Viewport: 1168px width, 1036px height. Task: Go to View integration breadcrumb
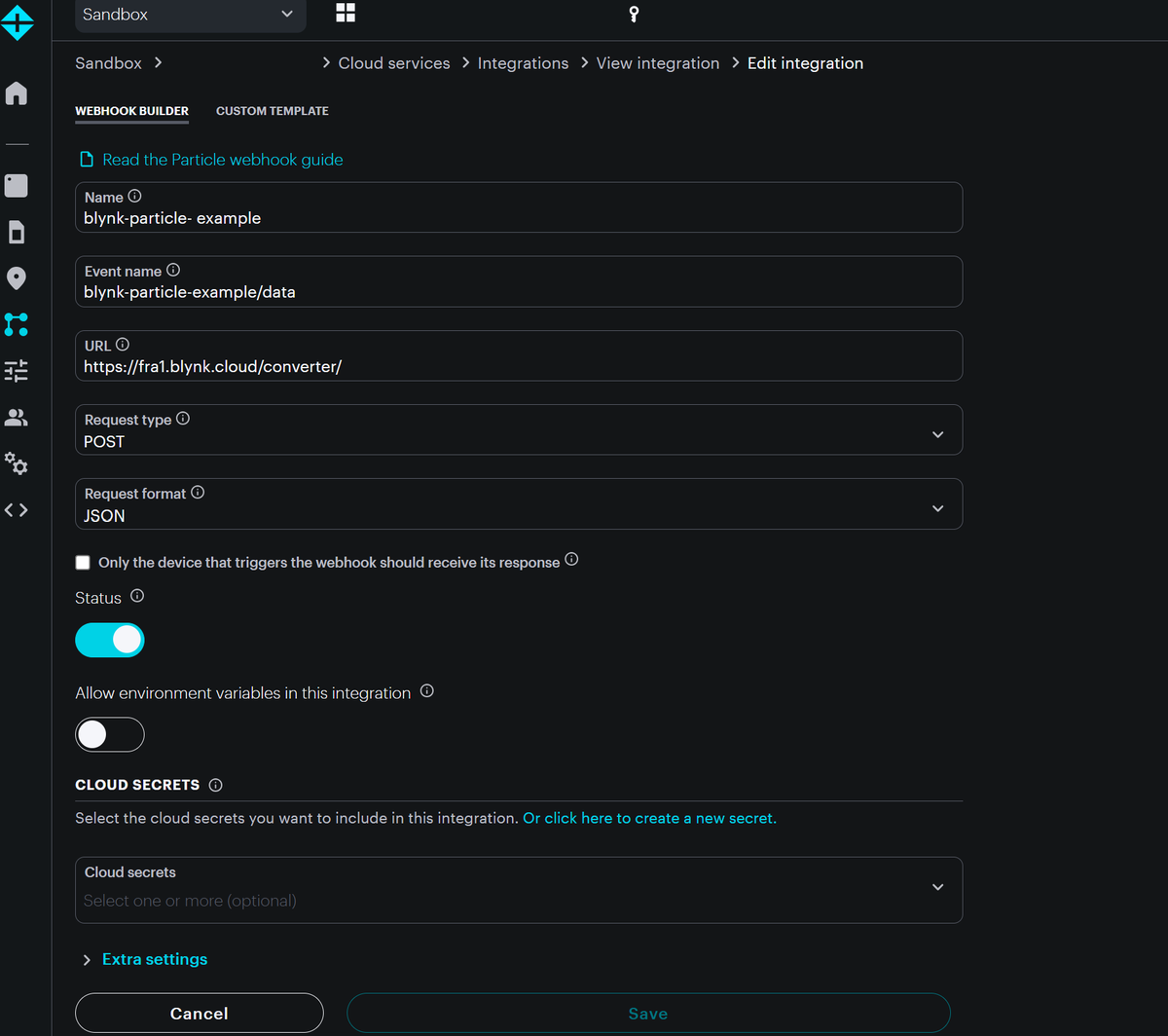coord(658,63)
